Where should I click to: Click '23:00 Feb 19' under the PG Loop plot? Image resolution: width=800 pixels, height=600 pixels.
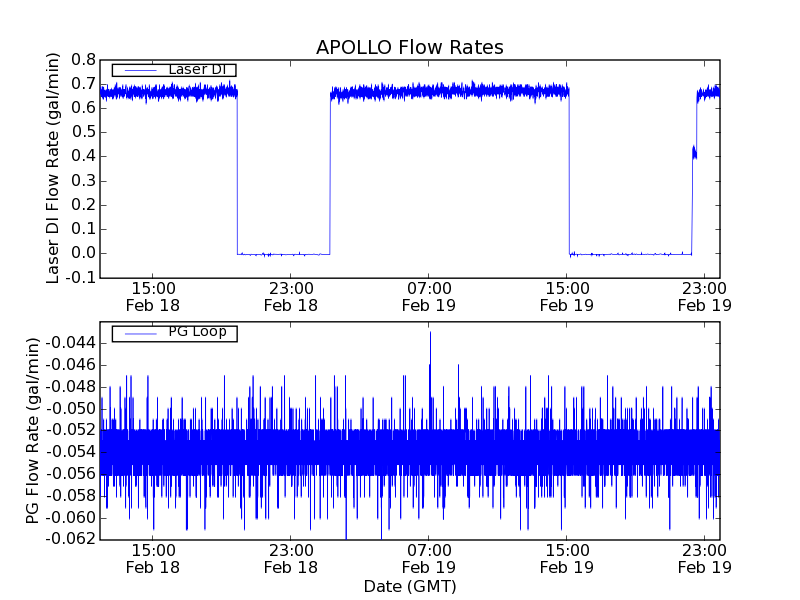click(x=705, y=559)
